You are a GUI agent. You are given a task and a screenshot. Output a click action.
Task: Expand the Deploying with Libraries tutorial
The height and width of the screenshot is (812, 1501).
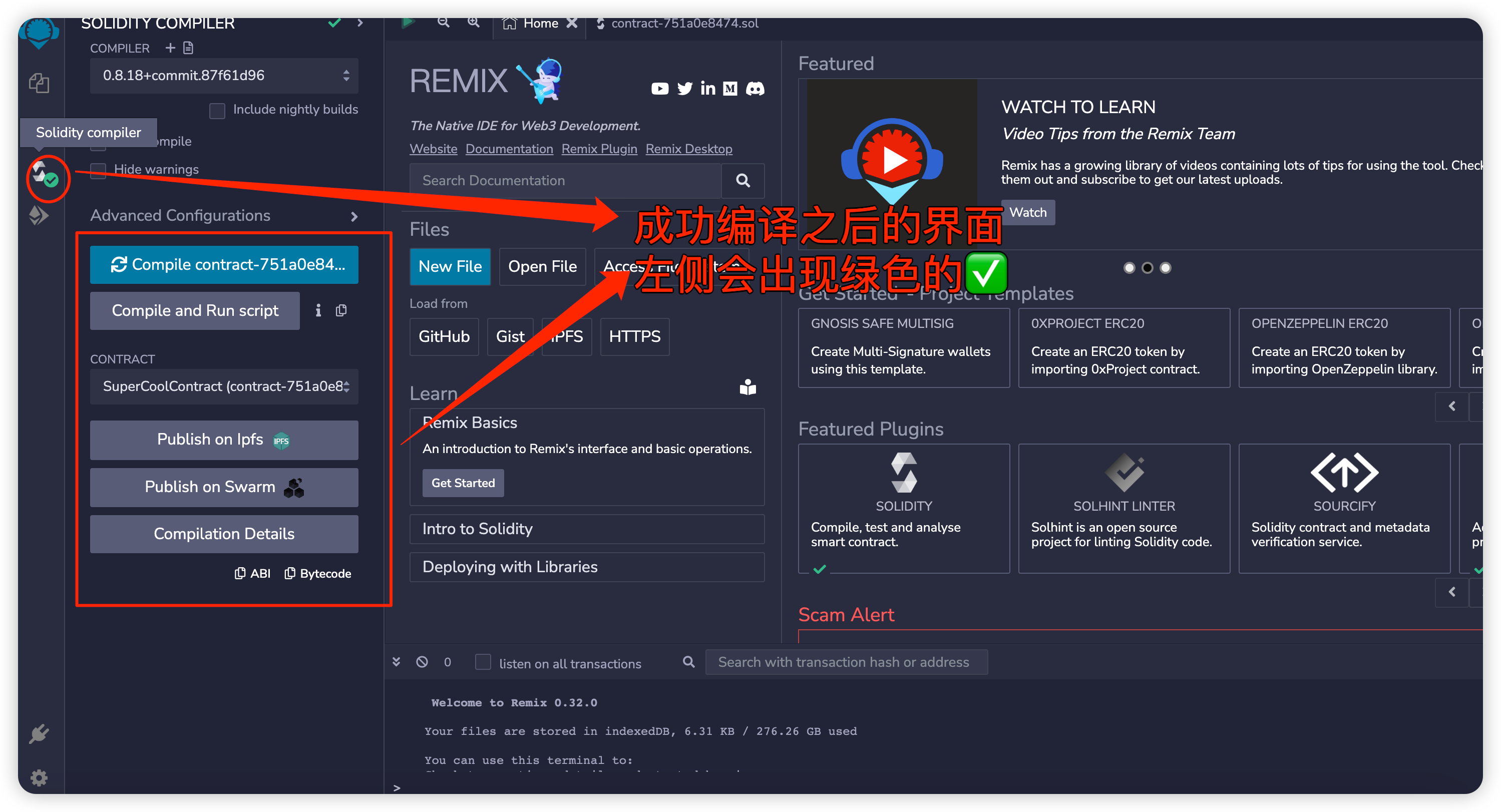coord(587,567)
